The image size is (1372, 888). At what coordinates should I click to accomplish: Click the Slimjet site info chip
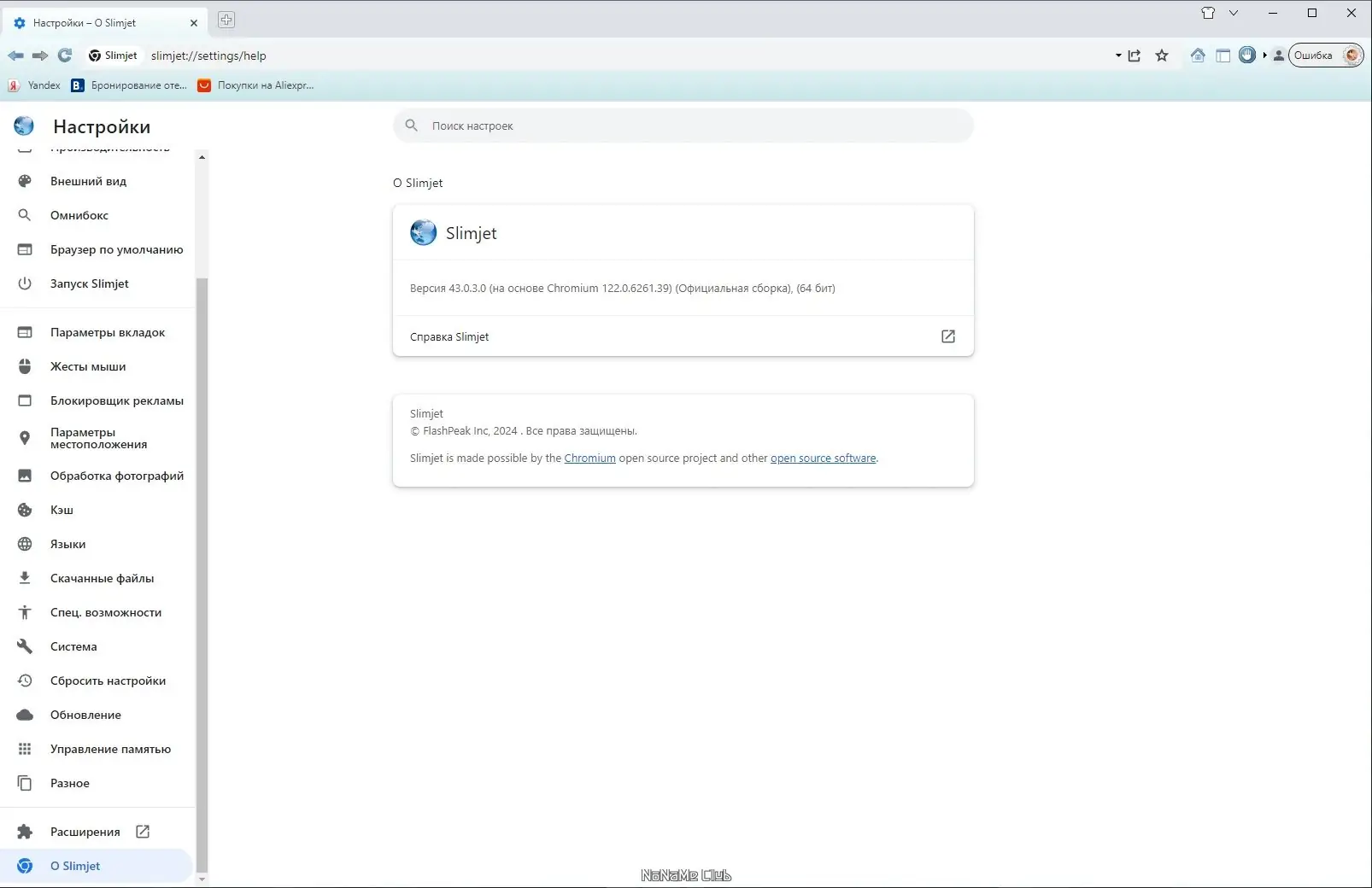113,55
